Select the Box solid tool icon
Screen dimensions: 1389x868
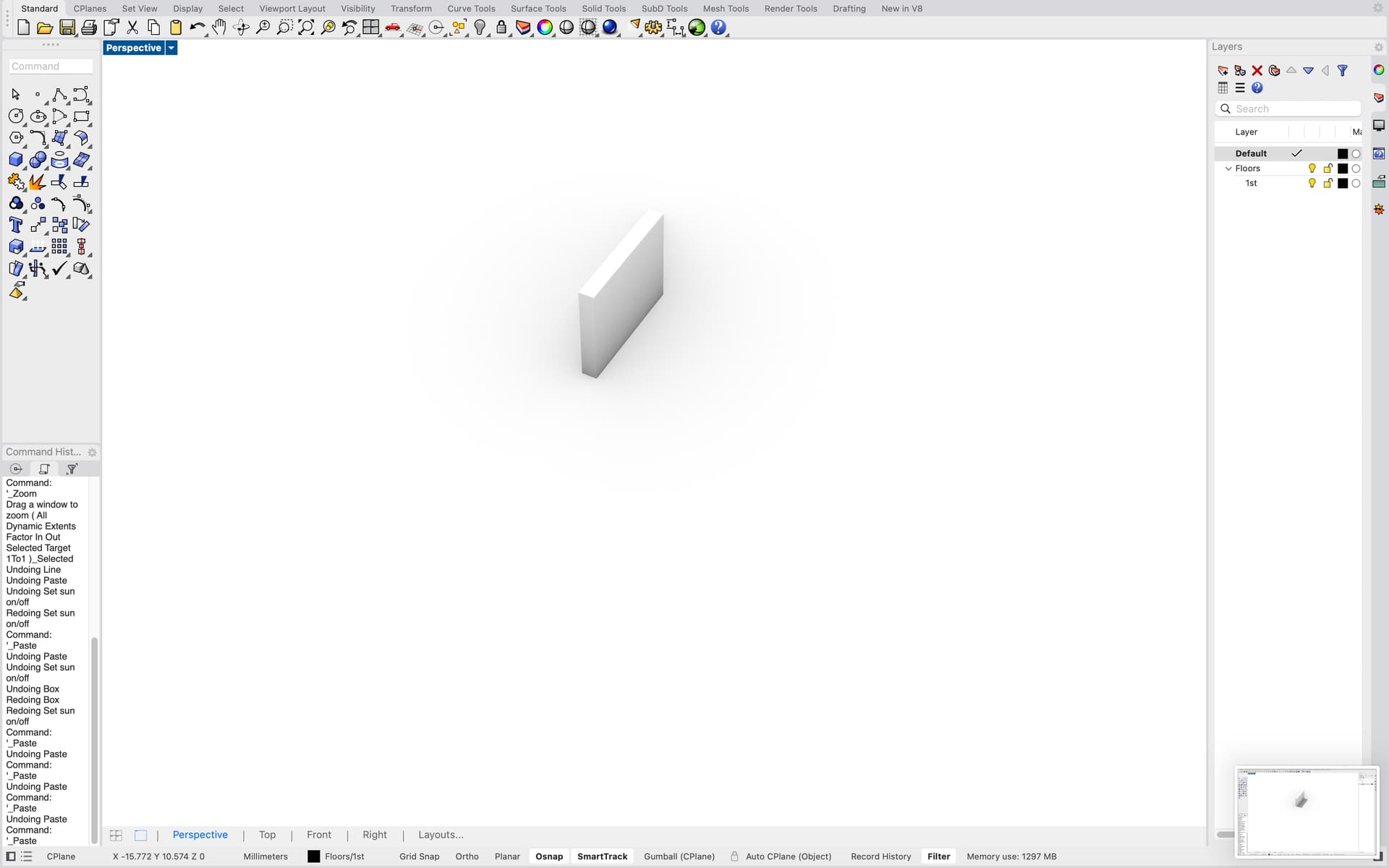tap(16, 160)
